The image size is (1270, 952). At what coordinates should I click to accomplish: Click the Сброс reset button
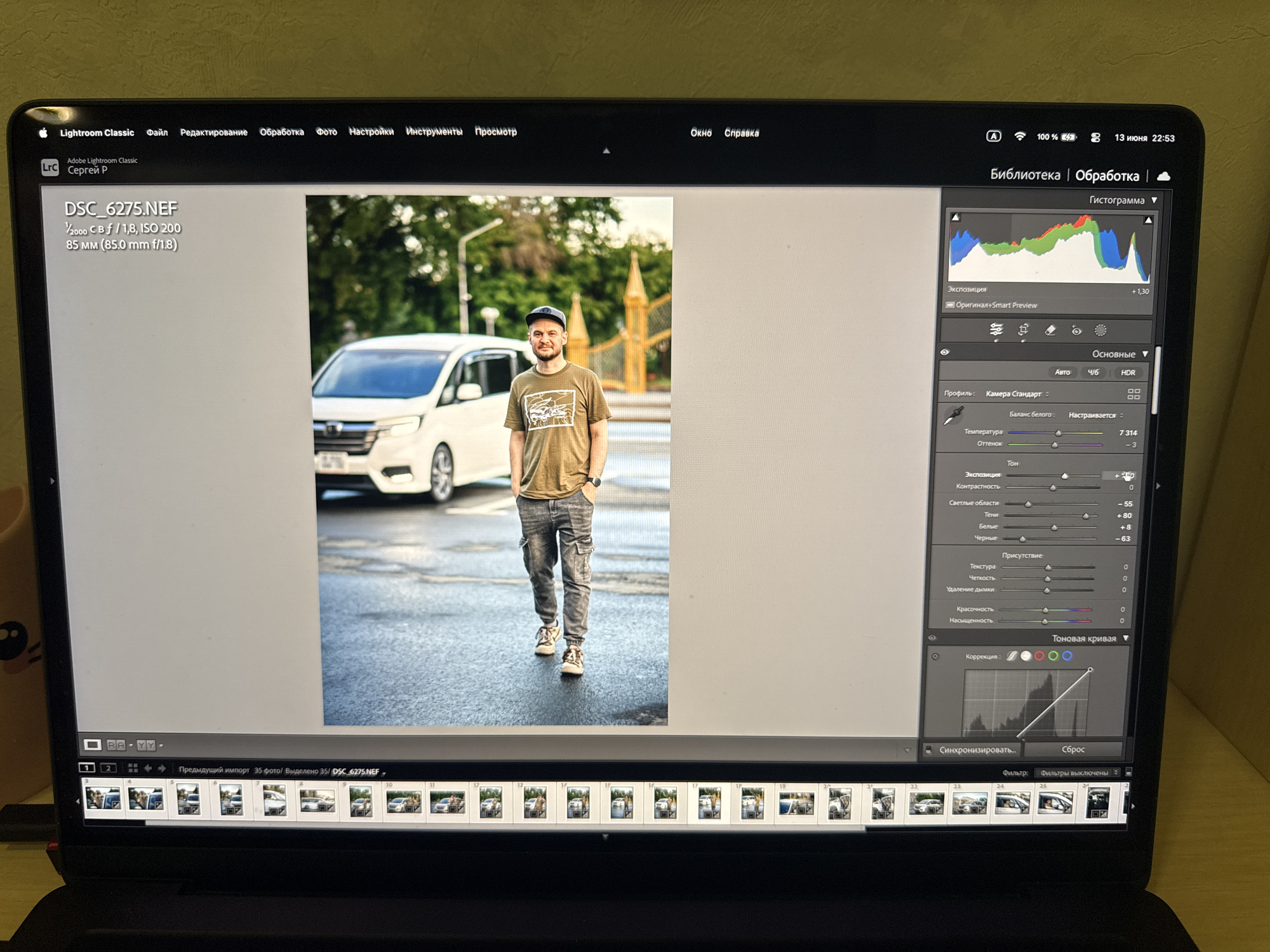[x=1073, y=750]
